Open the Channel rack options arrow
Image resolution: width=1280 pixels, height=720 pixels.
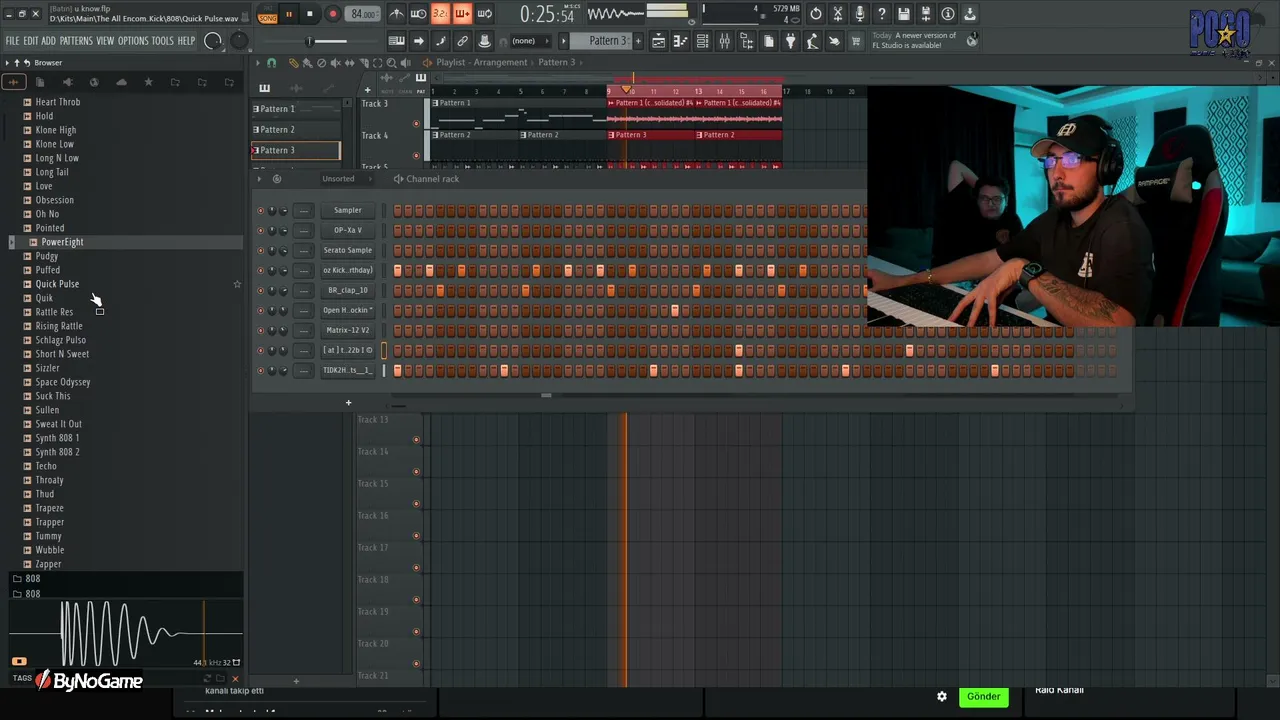259,179
